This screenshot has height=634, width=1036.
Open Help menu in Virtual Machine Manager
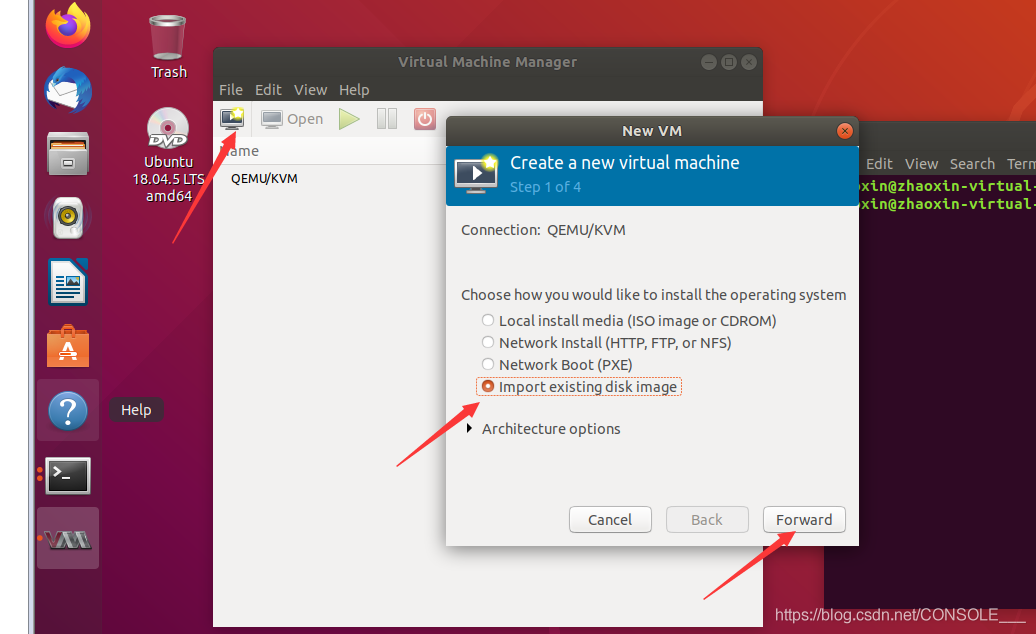coord(354,90)
